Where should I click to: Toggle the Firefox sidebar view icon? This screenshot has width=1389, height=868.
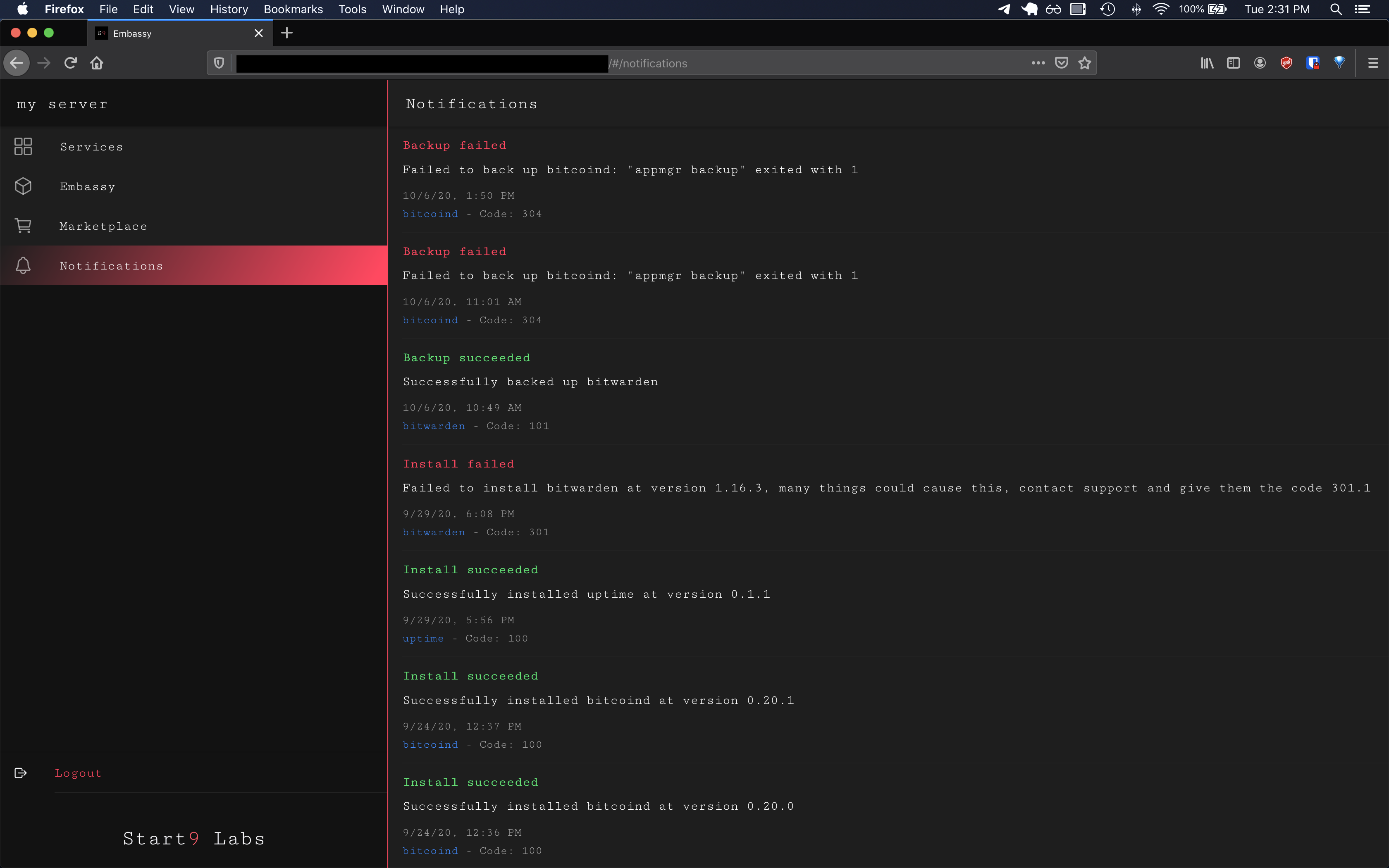[x=1234, y=63]
